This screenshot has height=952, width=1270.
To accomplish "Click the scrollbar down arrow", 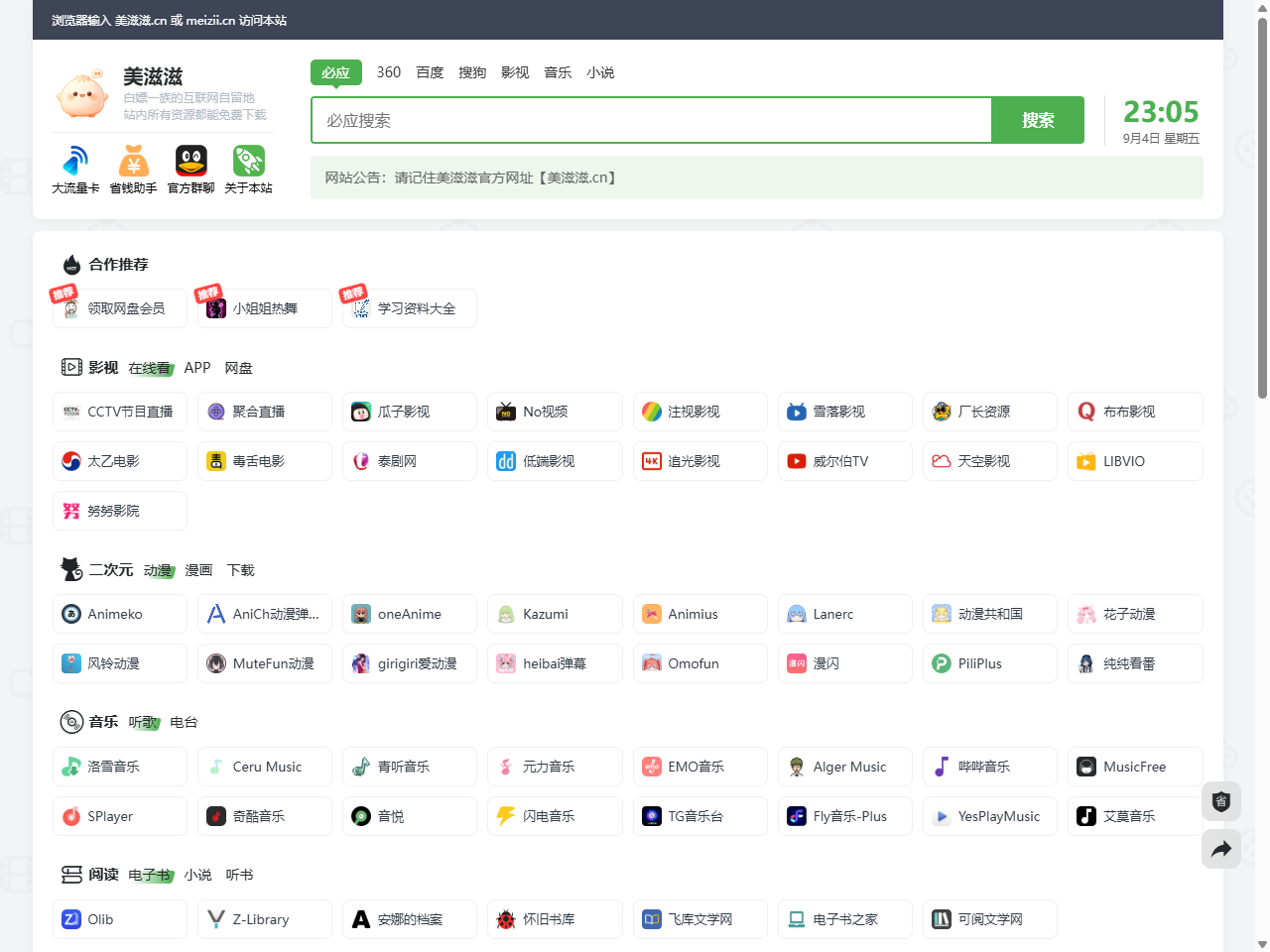I will pyautogui.click(x=1262, y=944).
